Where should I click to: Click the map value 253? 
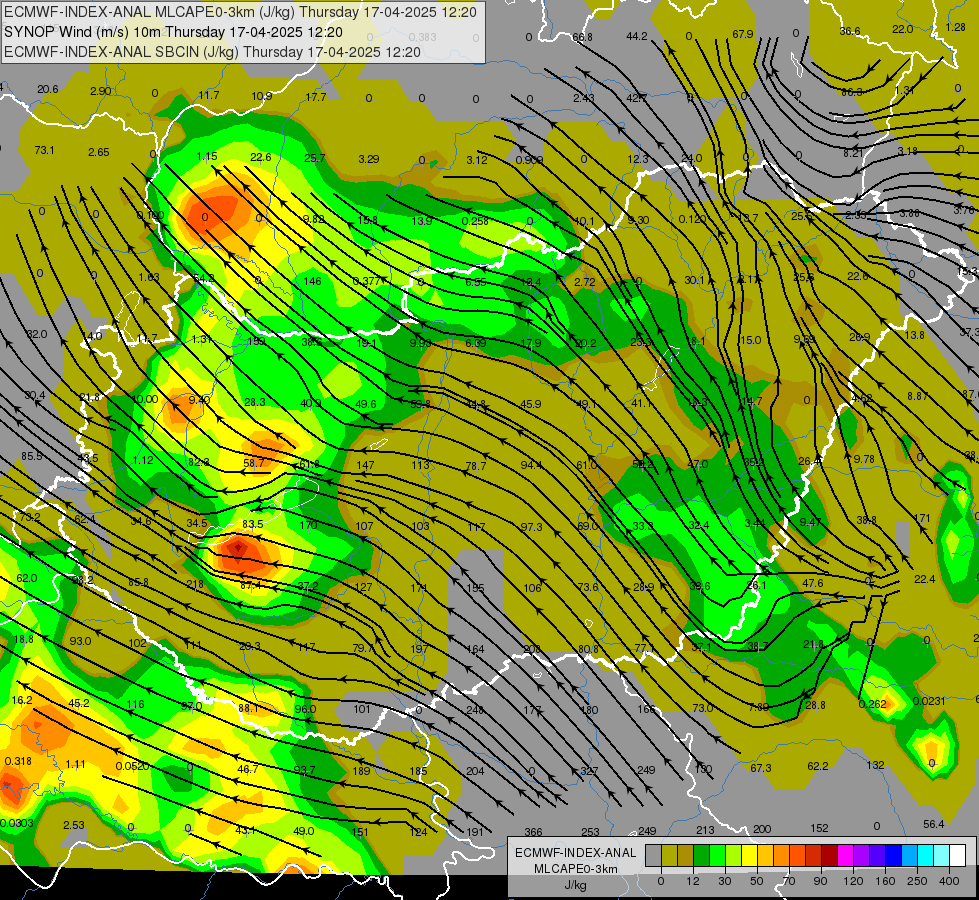pos(590,832)
